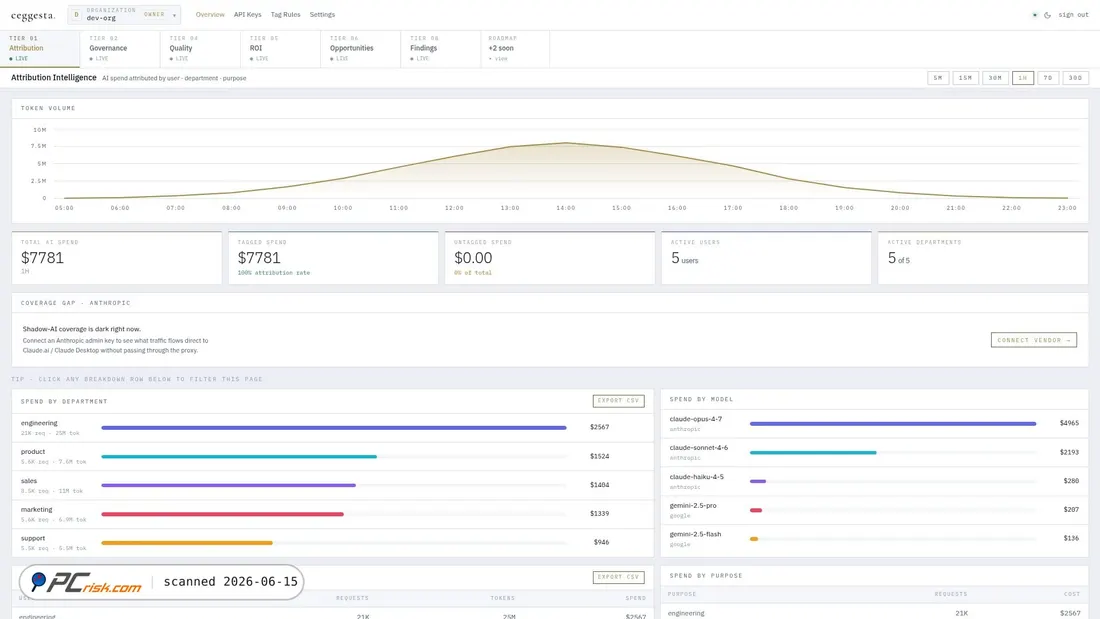Click the Active Users card

tap(766, 258)
